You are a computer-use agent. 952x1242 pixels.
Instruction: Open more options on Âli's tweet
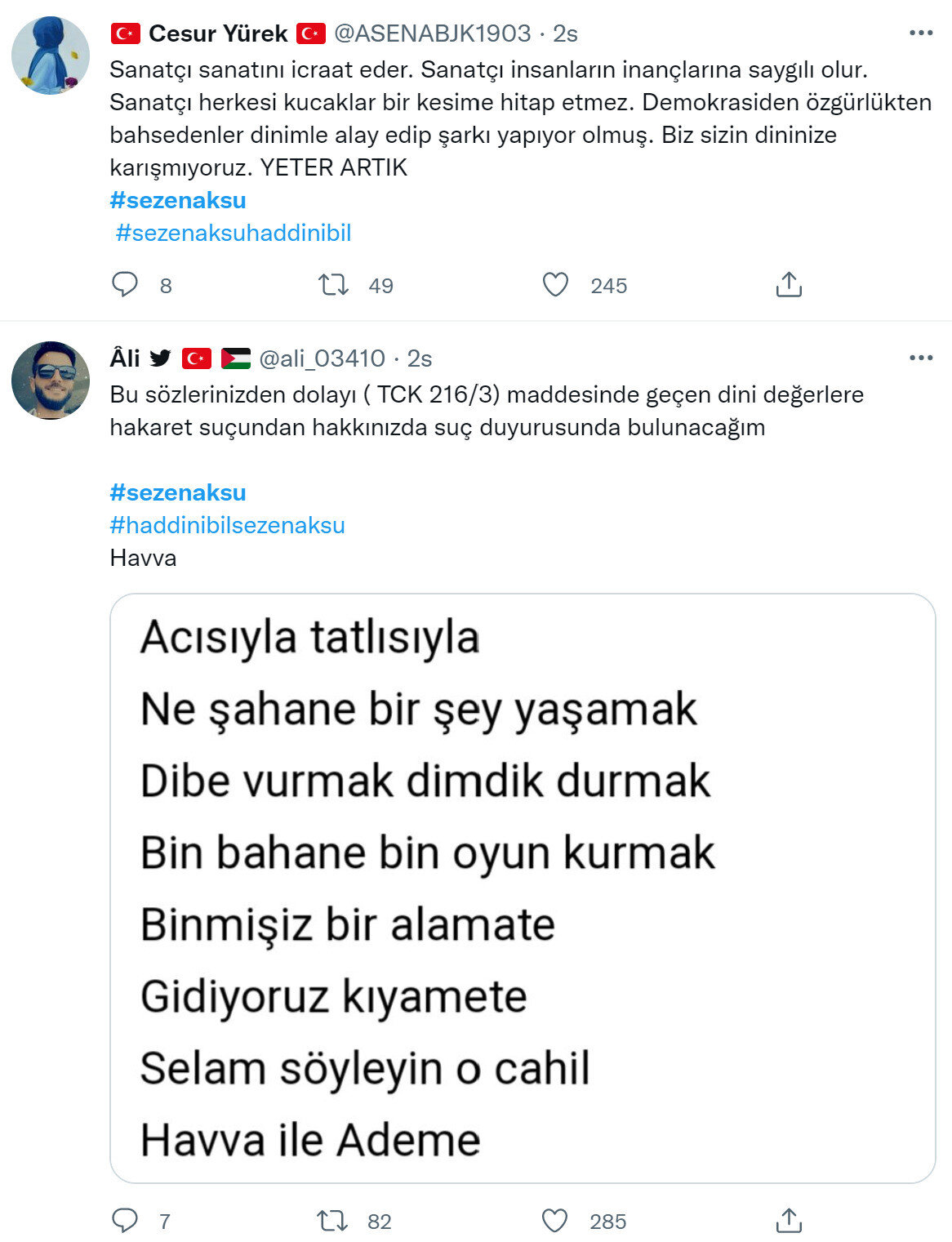(x=920, y=358)
